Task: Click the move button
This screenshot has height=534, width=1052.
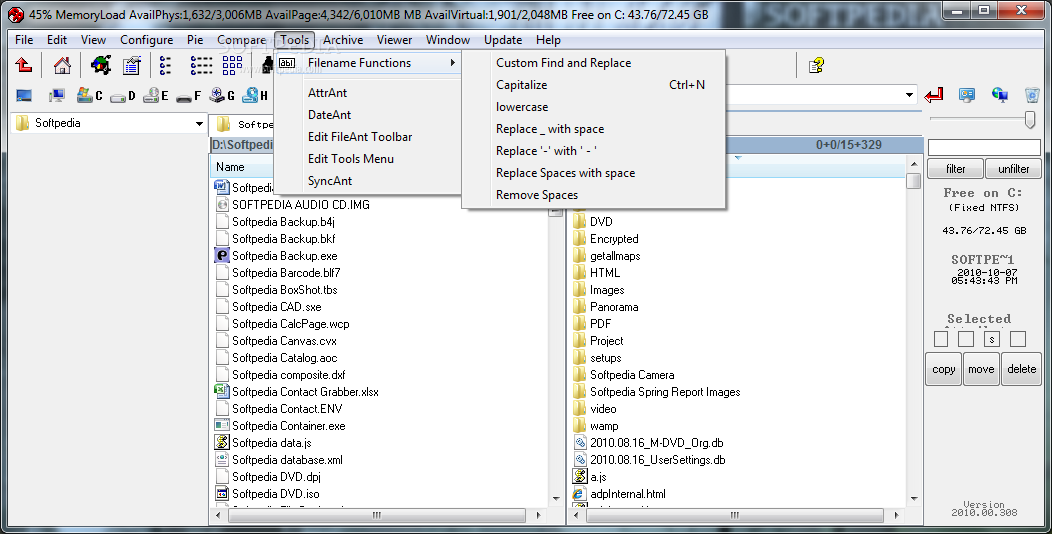Action: tap(981, 369)
